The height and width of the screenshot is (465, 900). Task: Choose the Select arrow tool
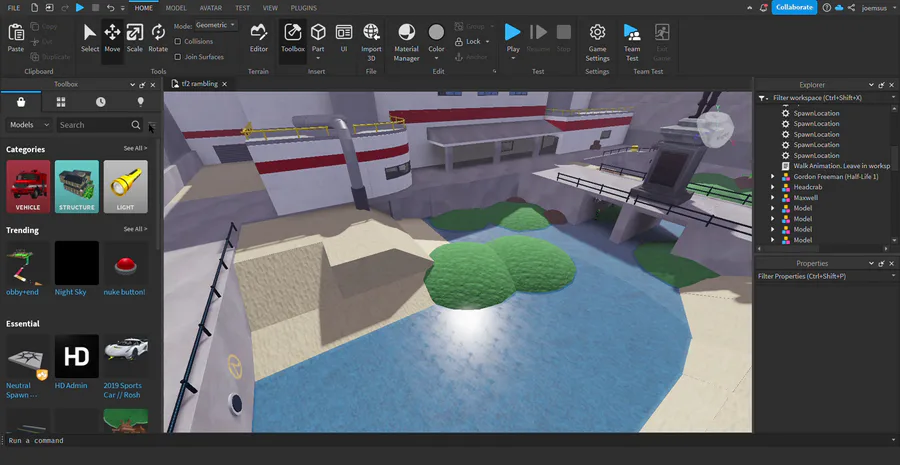pos(90,38)
